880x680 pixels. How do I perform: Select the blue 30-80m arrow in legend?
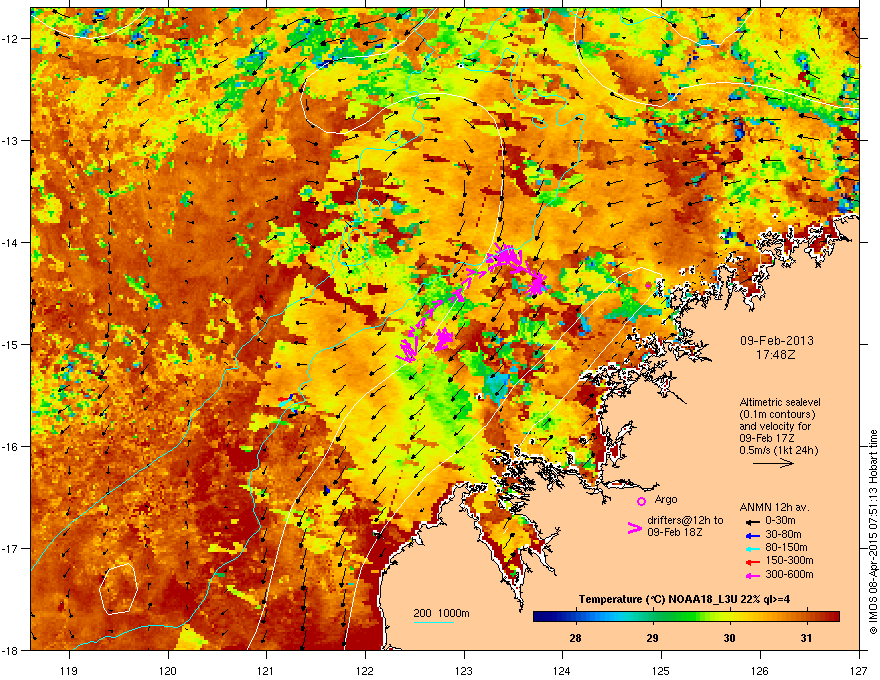pos(752,535)
